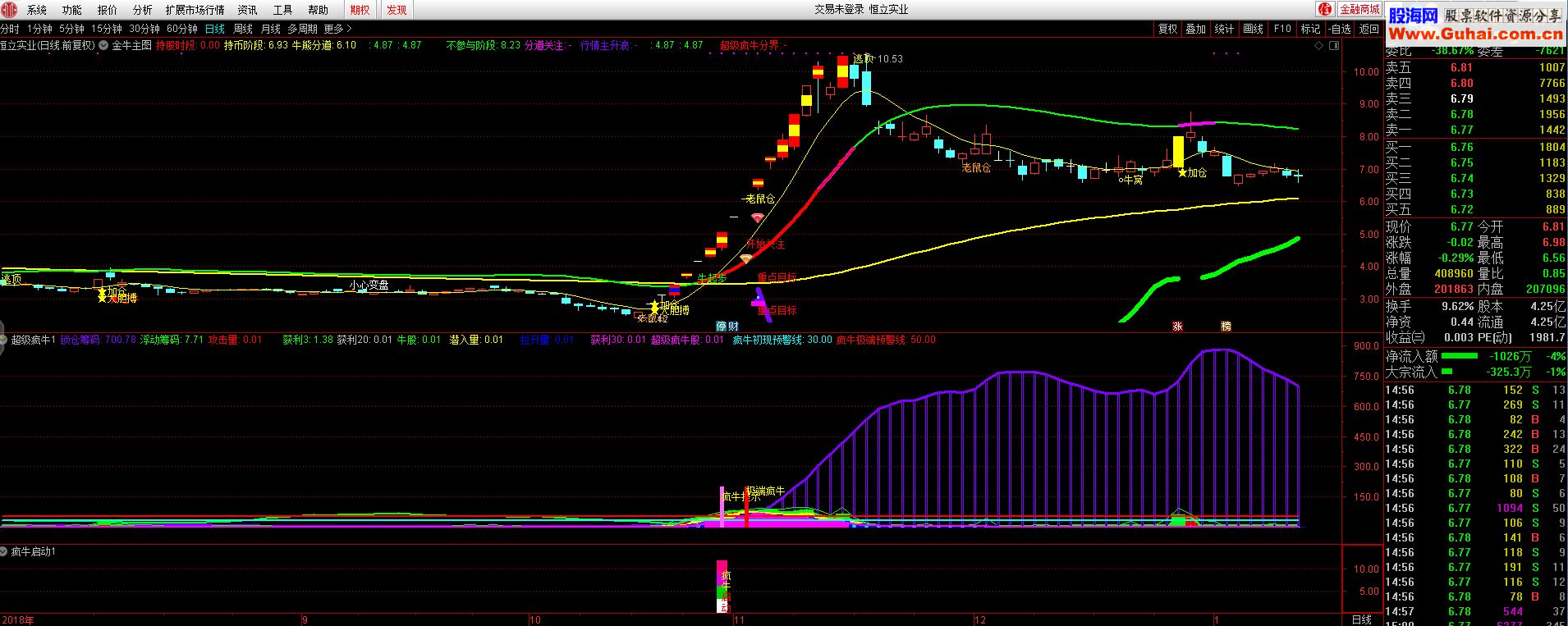1568x626 pixels.
Task: Switch to 60分钟 chart period
Action: [x=182, y=29]
